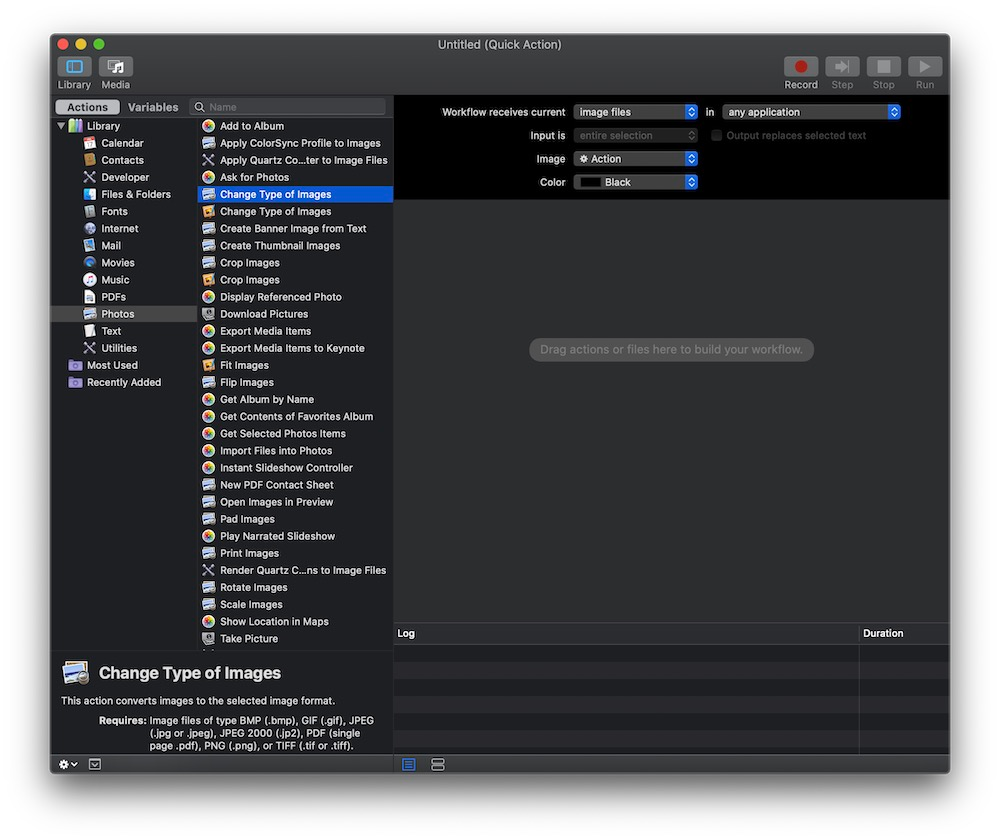Click the Record button in toolbar
The width and height of the screenshot is (1000, 840).
pos(800,67)
